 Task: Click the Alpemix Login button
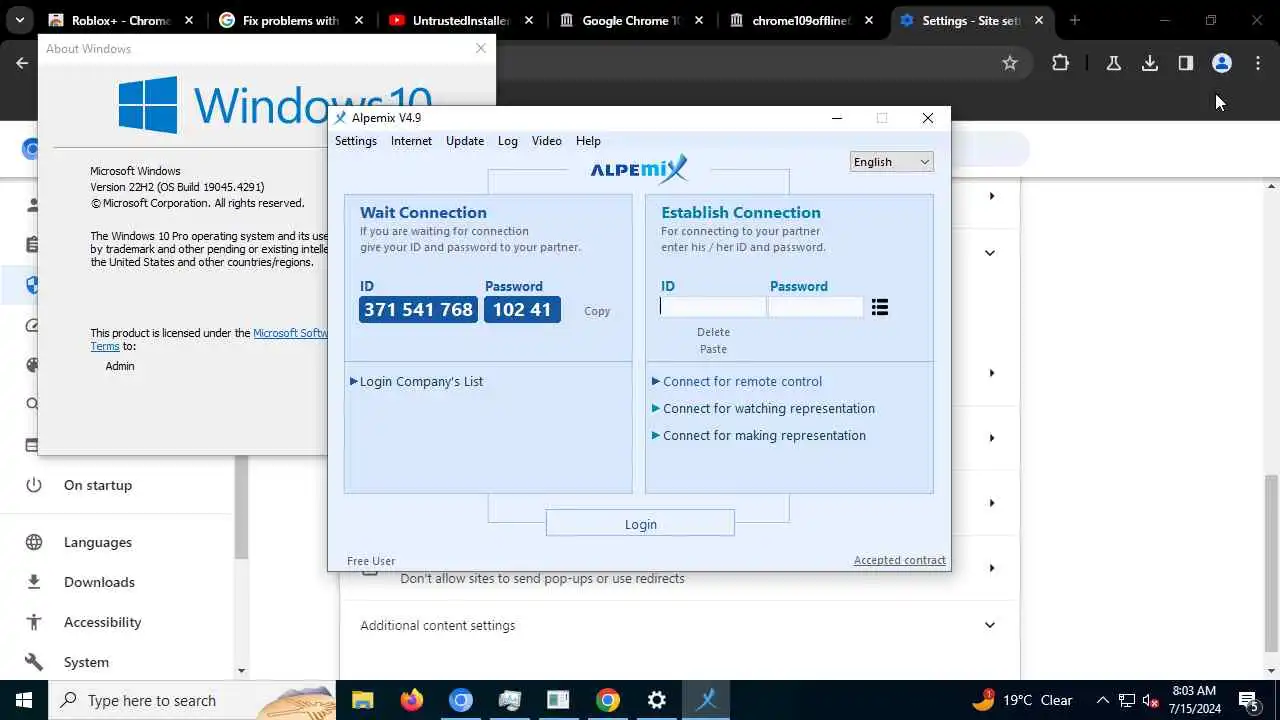click(640, 524)
